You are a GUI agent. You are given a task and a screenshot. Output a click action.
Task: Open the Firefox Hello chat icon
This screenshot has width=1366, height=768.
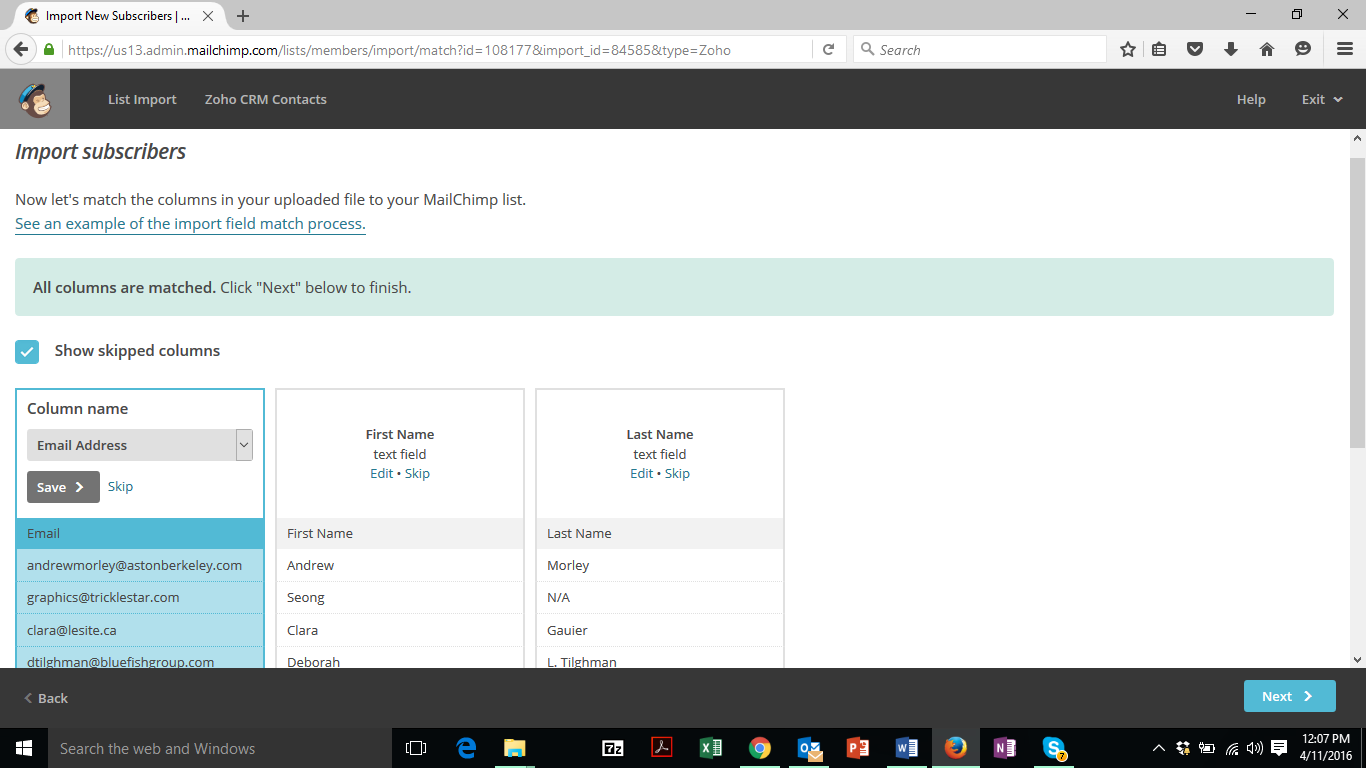tap(1302, 49)
